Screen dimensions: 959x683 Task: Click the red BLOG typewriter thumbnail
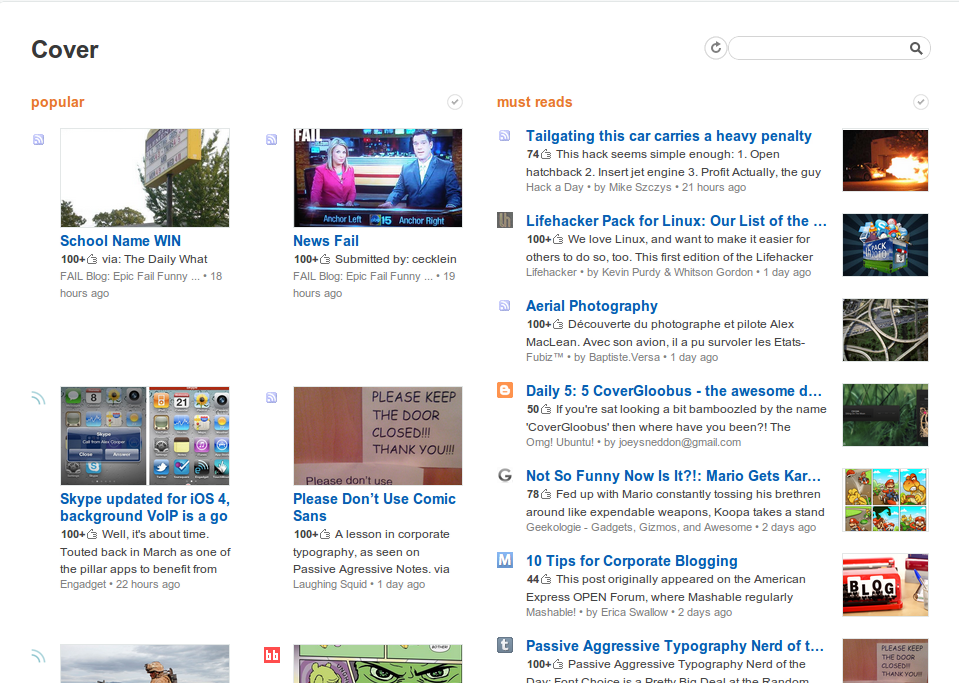[x=885, y=585]
